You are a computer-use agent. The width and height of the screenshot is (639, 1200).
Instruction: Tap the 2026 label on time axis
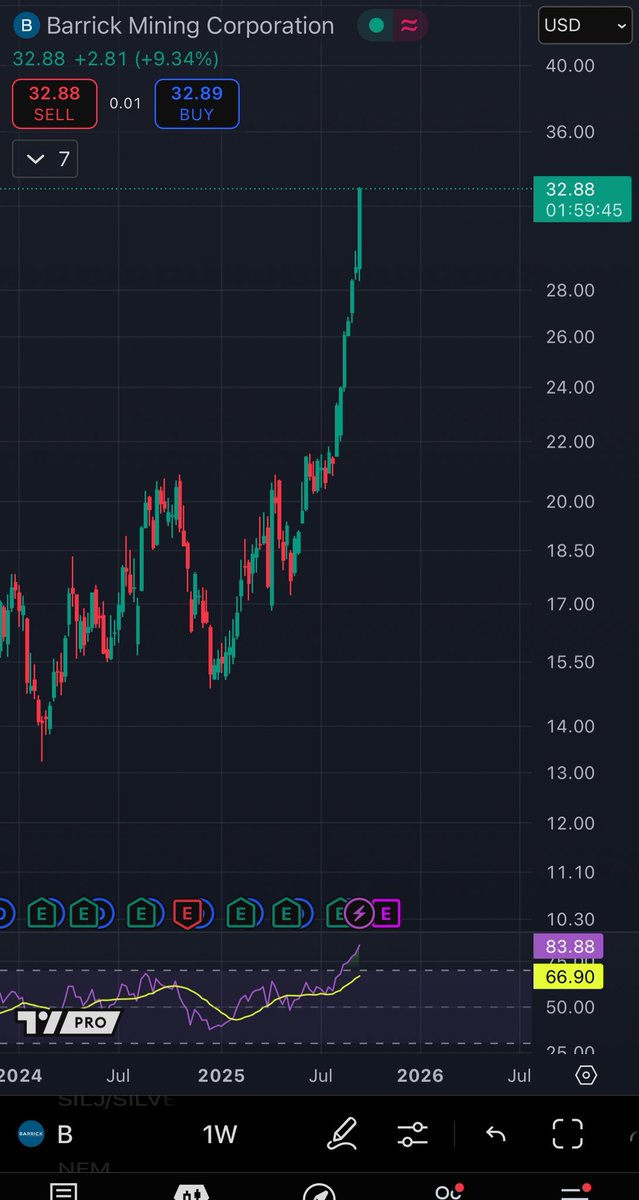[420, 1076]
